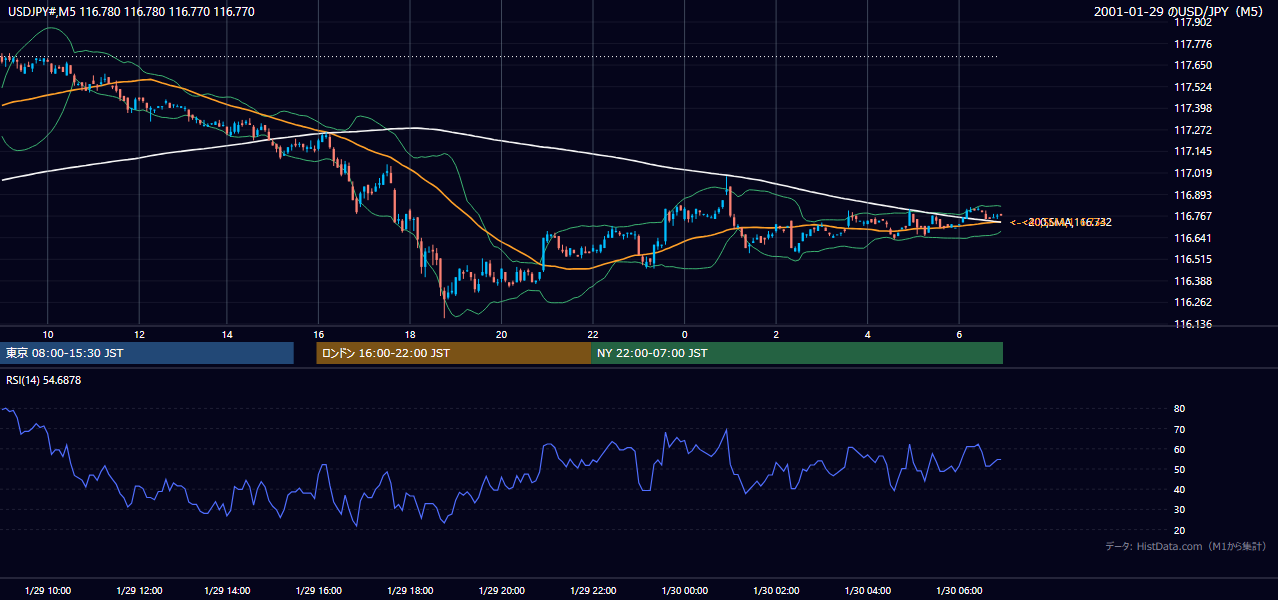Click price axis label 116.262
Screen dimensions: 1278x600
[1192, 302]
